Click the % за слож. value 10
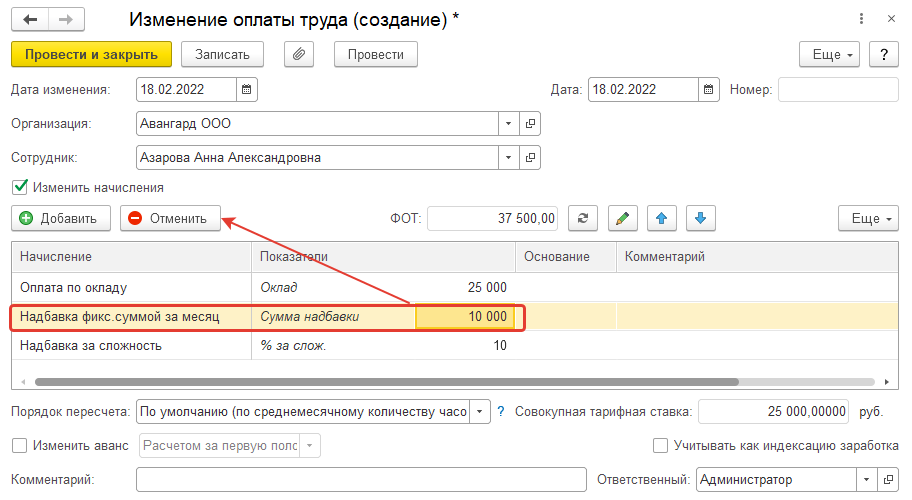The width and height of the screenshot is (912, 500). point(500,345)
